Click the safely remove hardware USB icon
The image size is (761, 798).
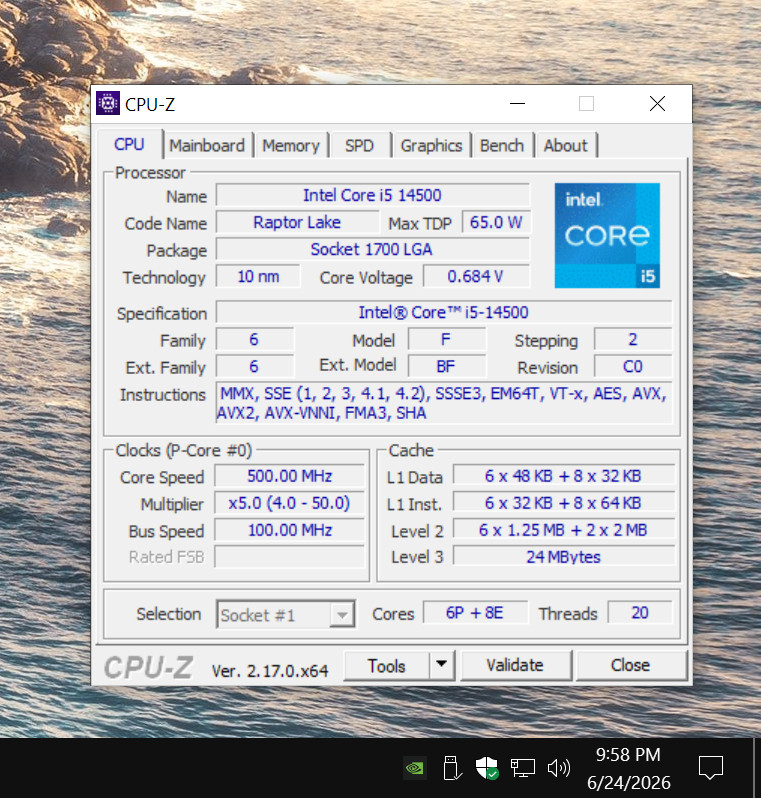(x=452, y=767)
